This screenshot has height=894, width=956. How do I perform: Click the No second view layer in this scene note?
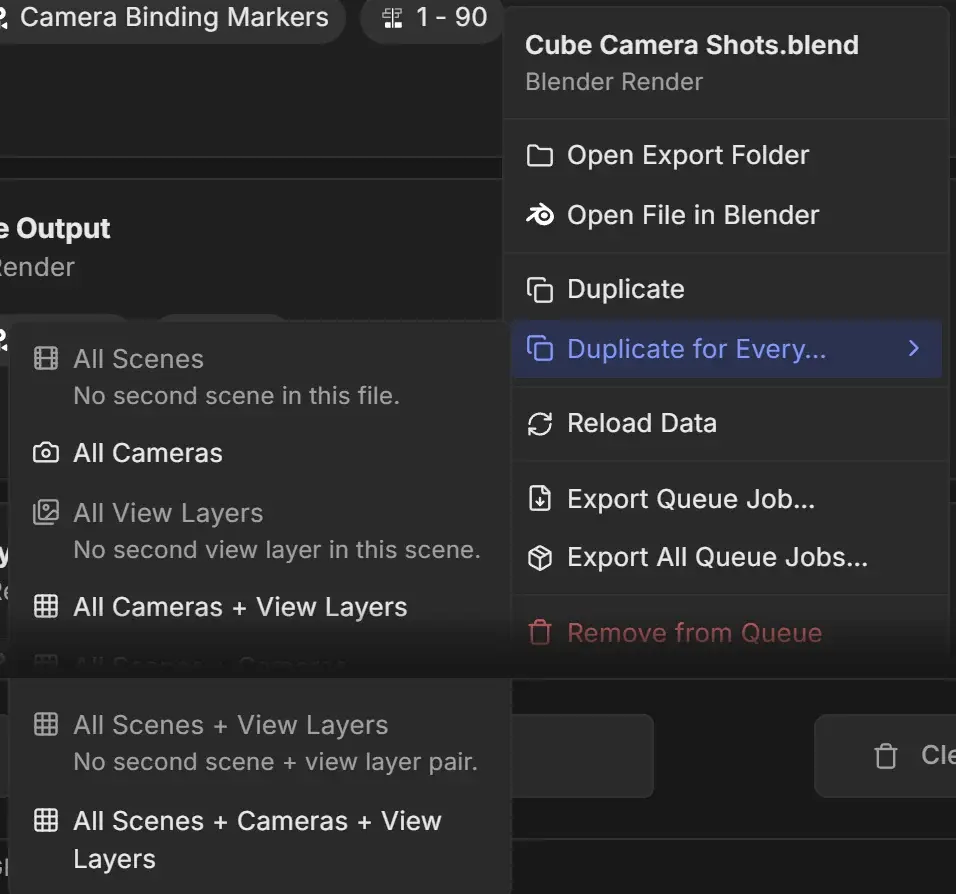[277, 549]
